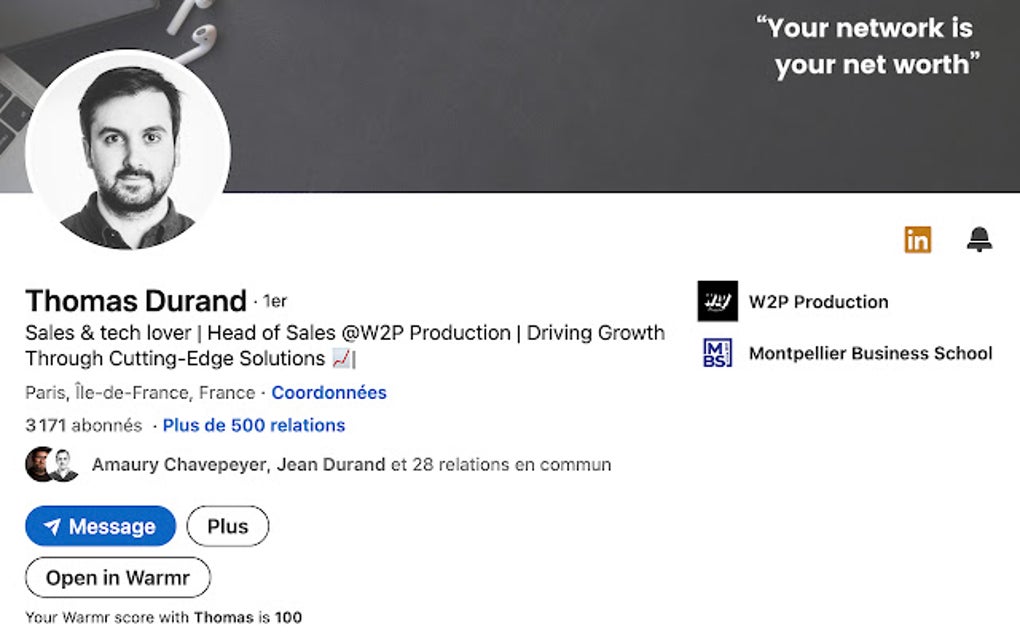Click the Warmr score text line
1020x638 pixels.
[x=163, y=617]
